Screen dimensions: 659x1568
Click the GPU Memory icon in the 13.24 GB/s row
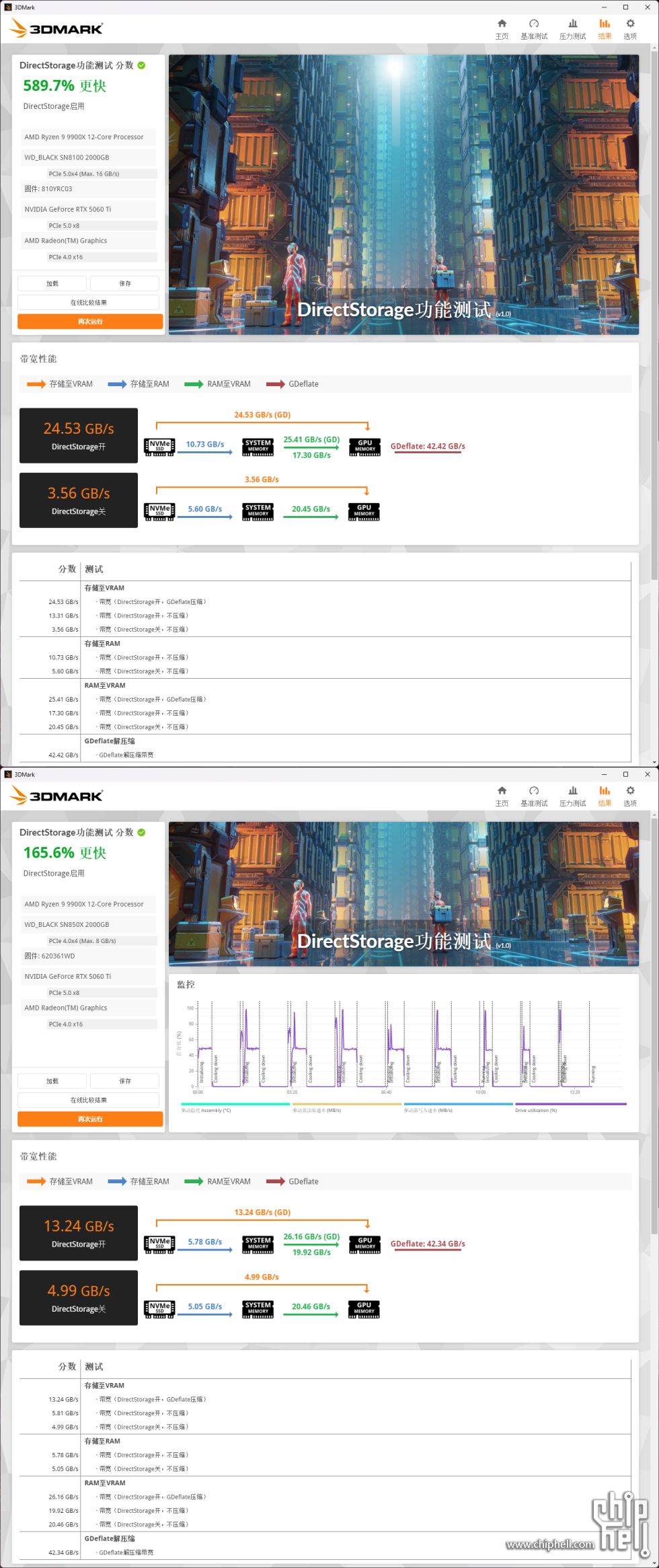[365, 1244]
